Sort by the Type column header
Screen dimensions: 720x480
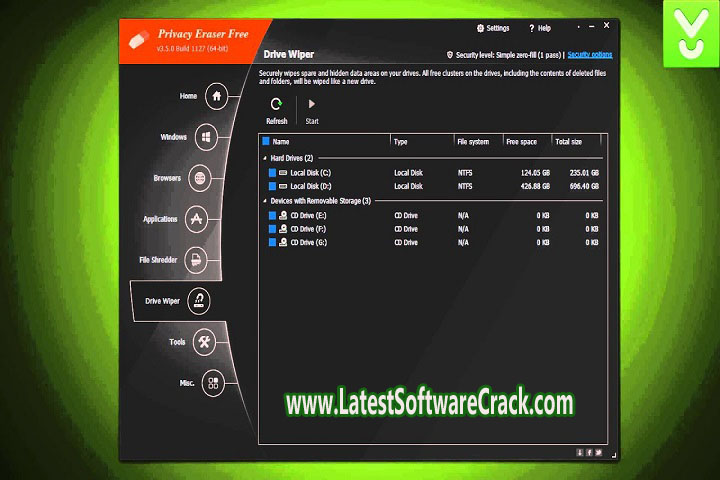click(x=400, y=141)
